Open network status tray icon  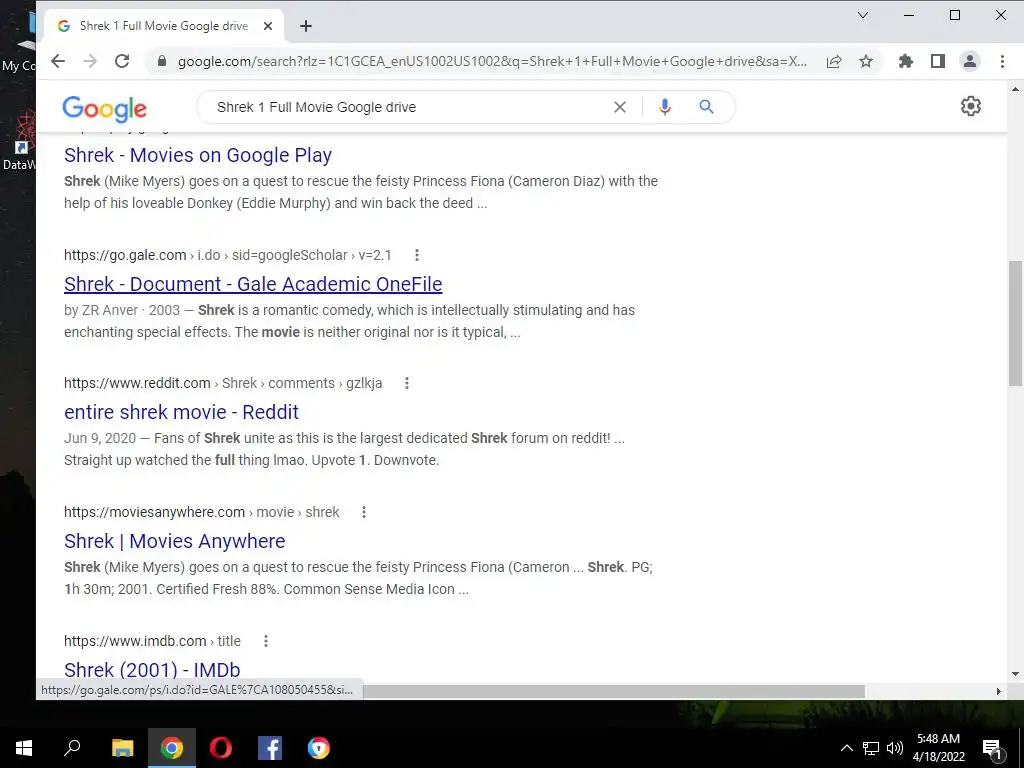871,748
